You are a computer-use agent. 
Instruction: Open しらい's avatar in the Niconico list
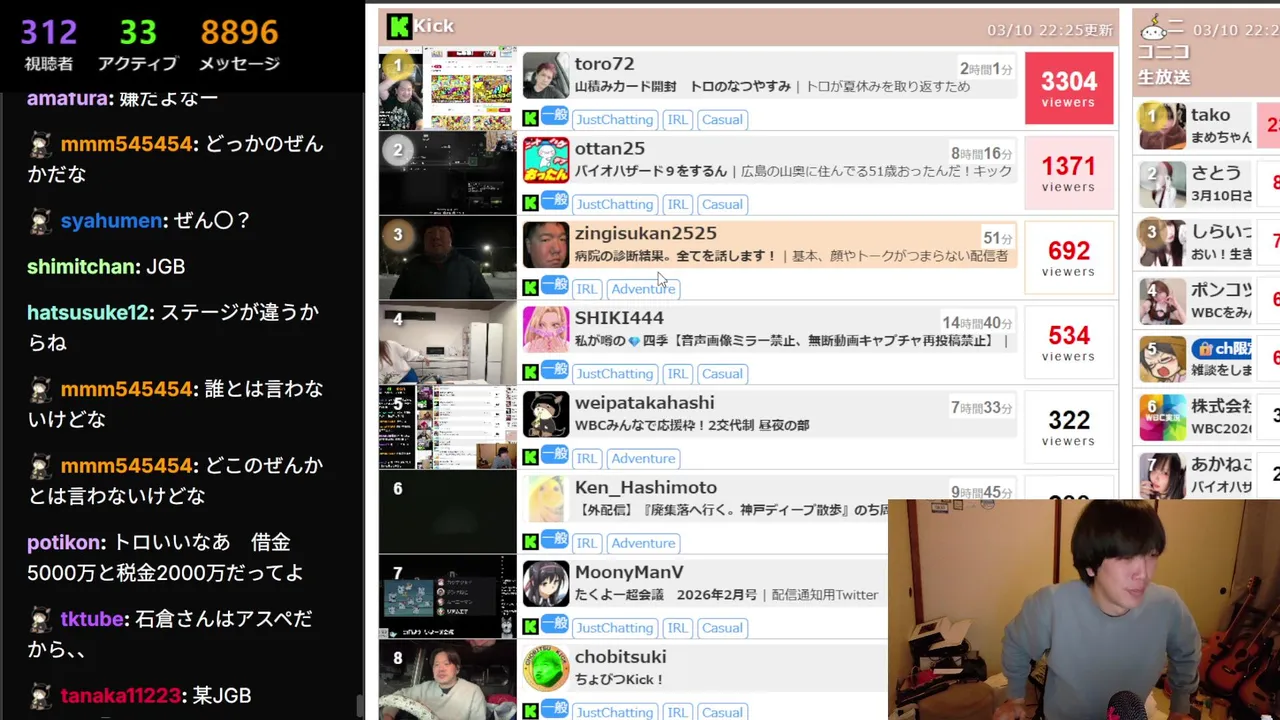coord(1162,242)
